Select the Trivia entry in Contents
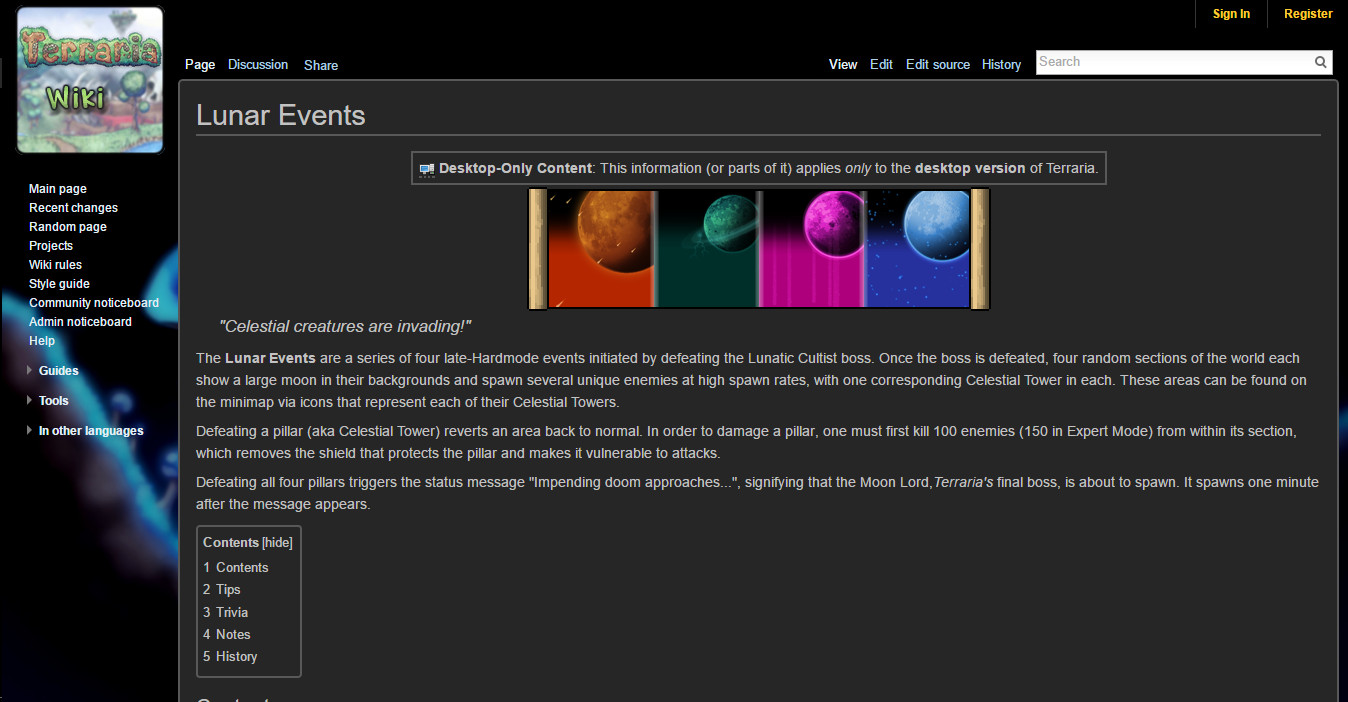This screenshot has width=1348, height=702. (232, 611)
